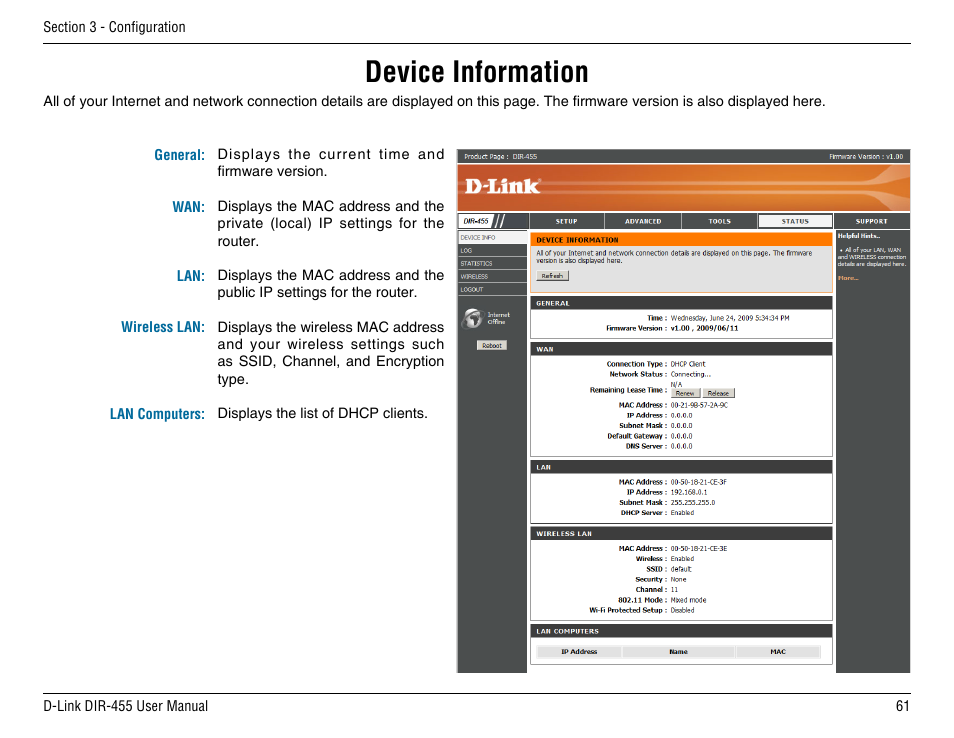Click the SSID value default
This screenshot has height=738, width=954.
tap(681, 569)
